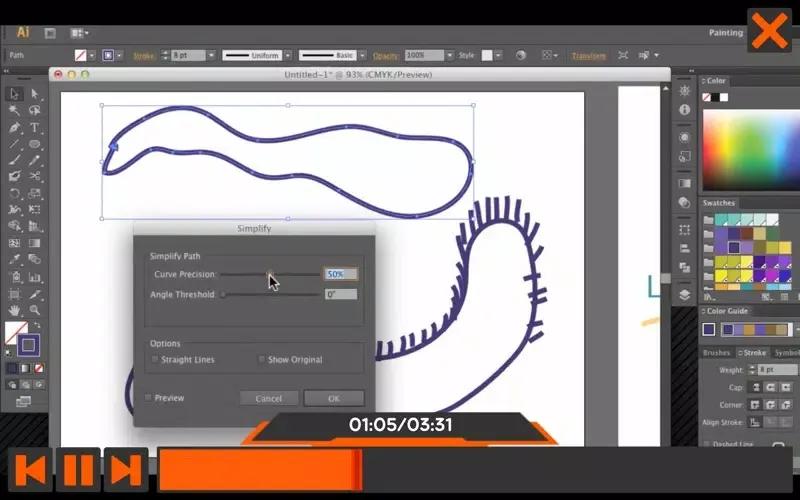Toggle the Draw Inside mode
This screenshot has height=500, width=800.
coord(38,385)
